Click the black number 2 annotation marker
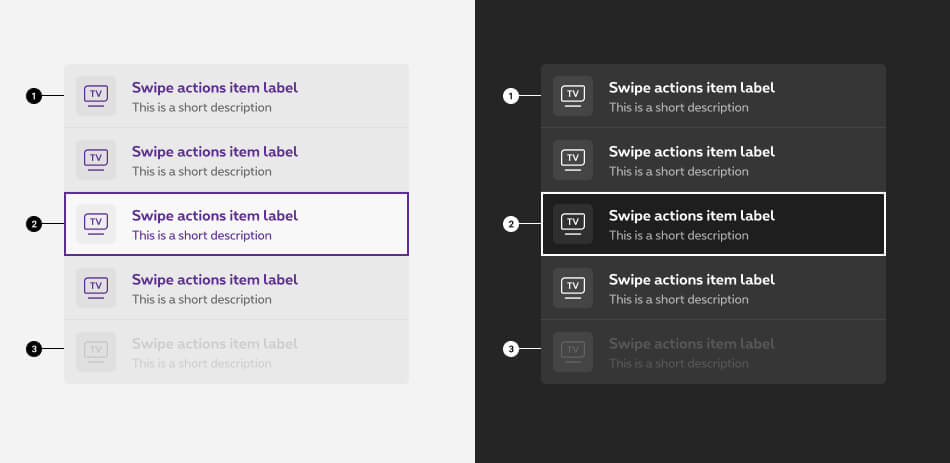The height and width of the screenshot is (463, 950). coord(34,224)
